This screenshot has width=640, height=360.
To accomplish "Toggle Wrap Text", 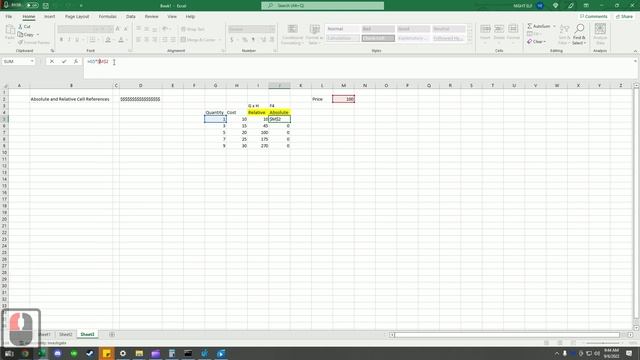I will click(x=193, y=29).
